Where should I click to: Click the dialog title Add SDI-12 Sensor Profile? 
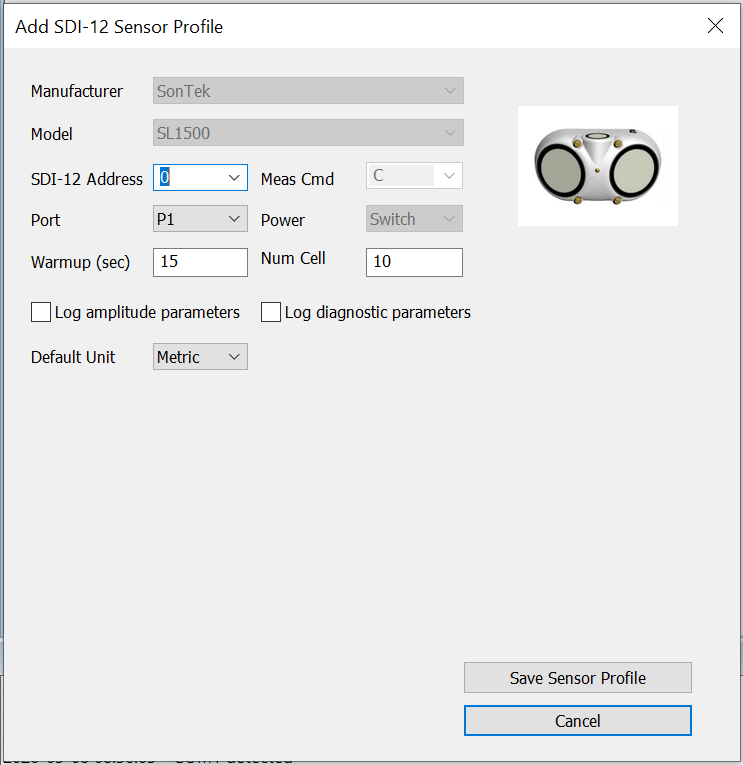coord(119,27)
